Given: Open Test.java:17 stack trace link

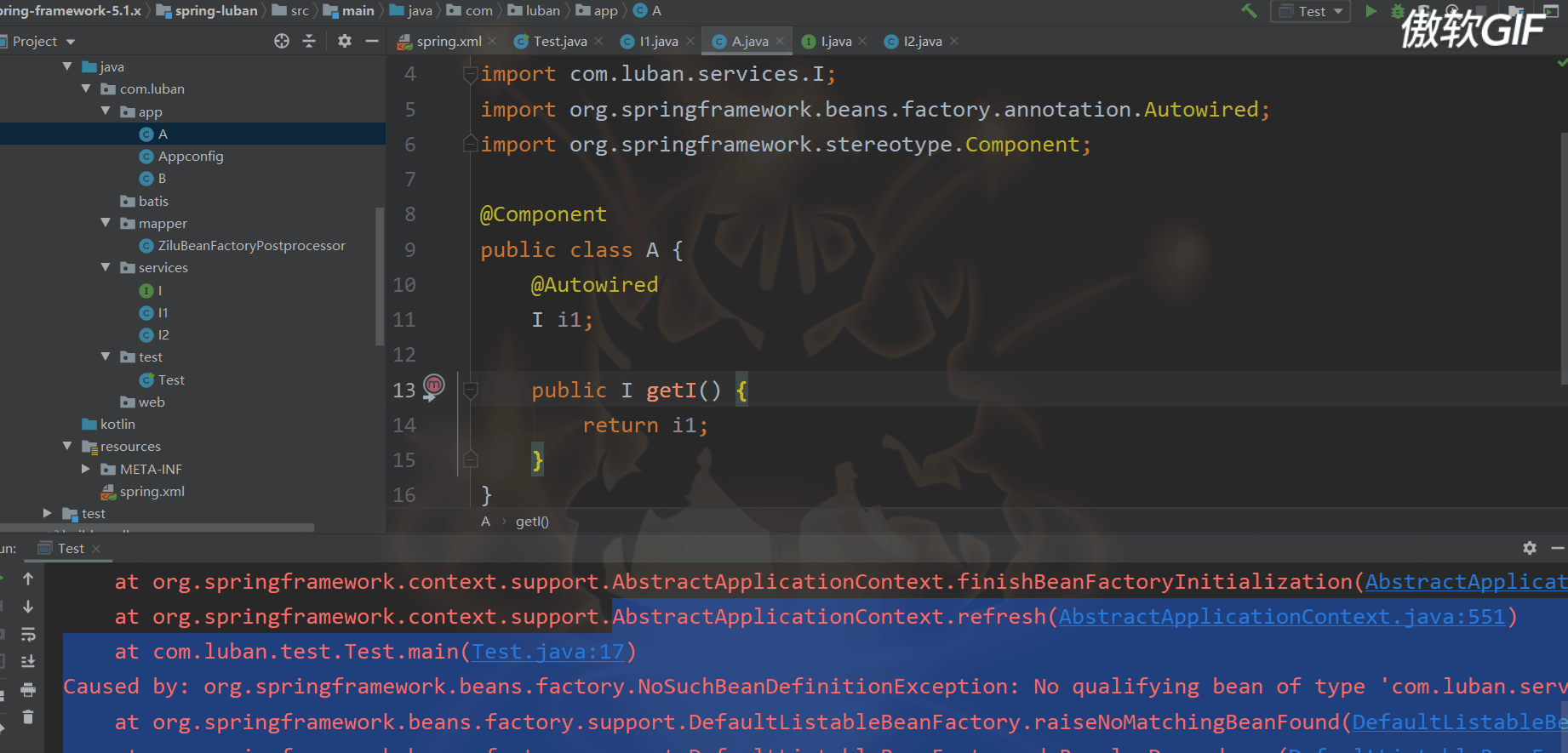Looking at the screenshot, I should pyautogui.click(x=548, y=652).
